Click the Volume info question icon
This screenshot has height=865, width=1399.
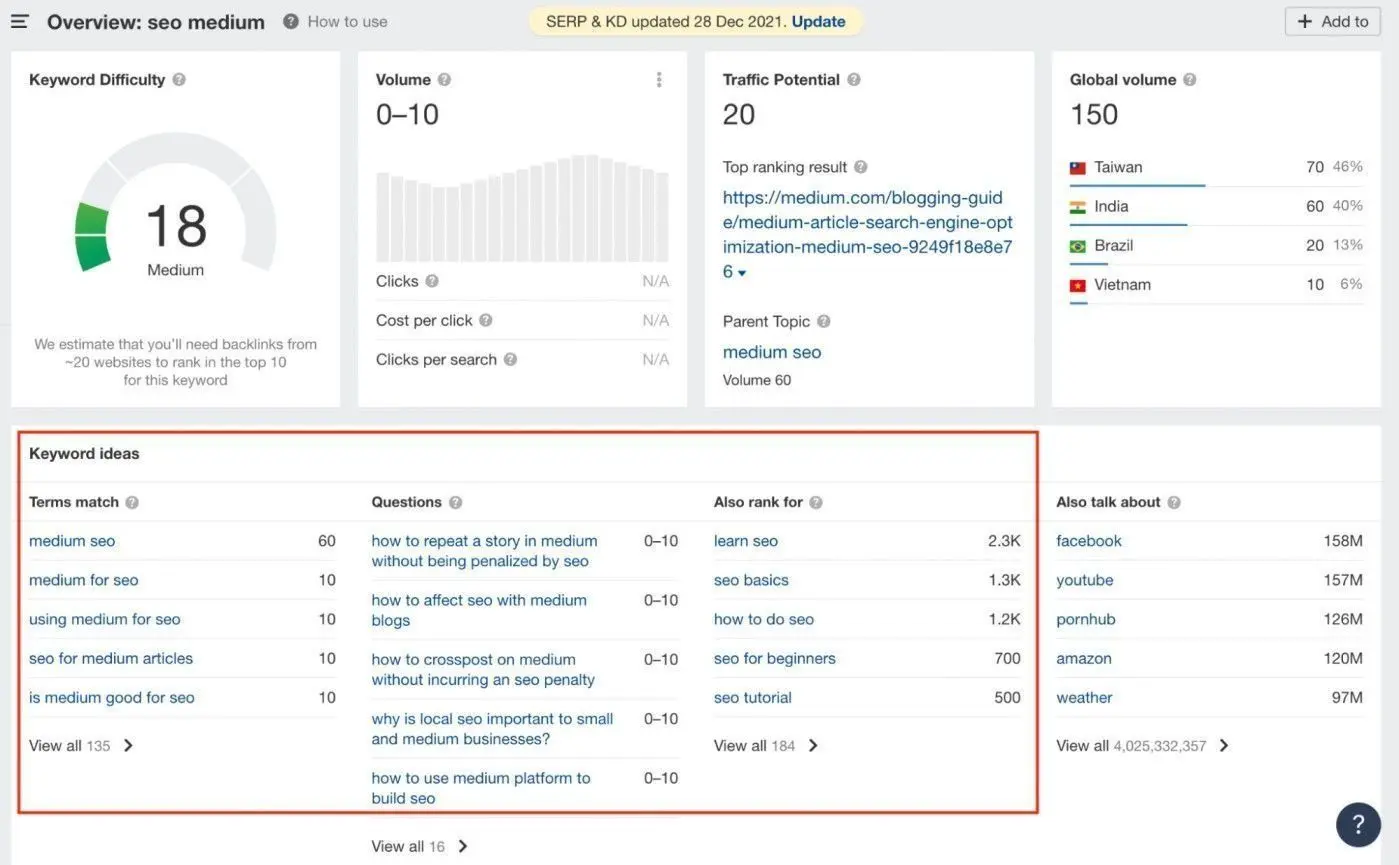click(x=444, y=80)
